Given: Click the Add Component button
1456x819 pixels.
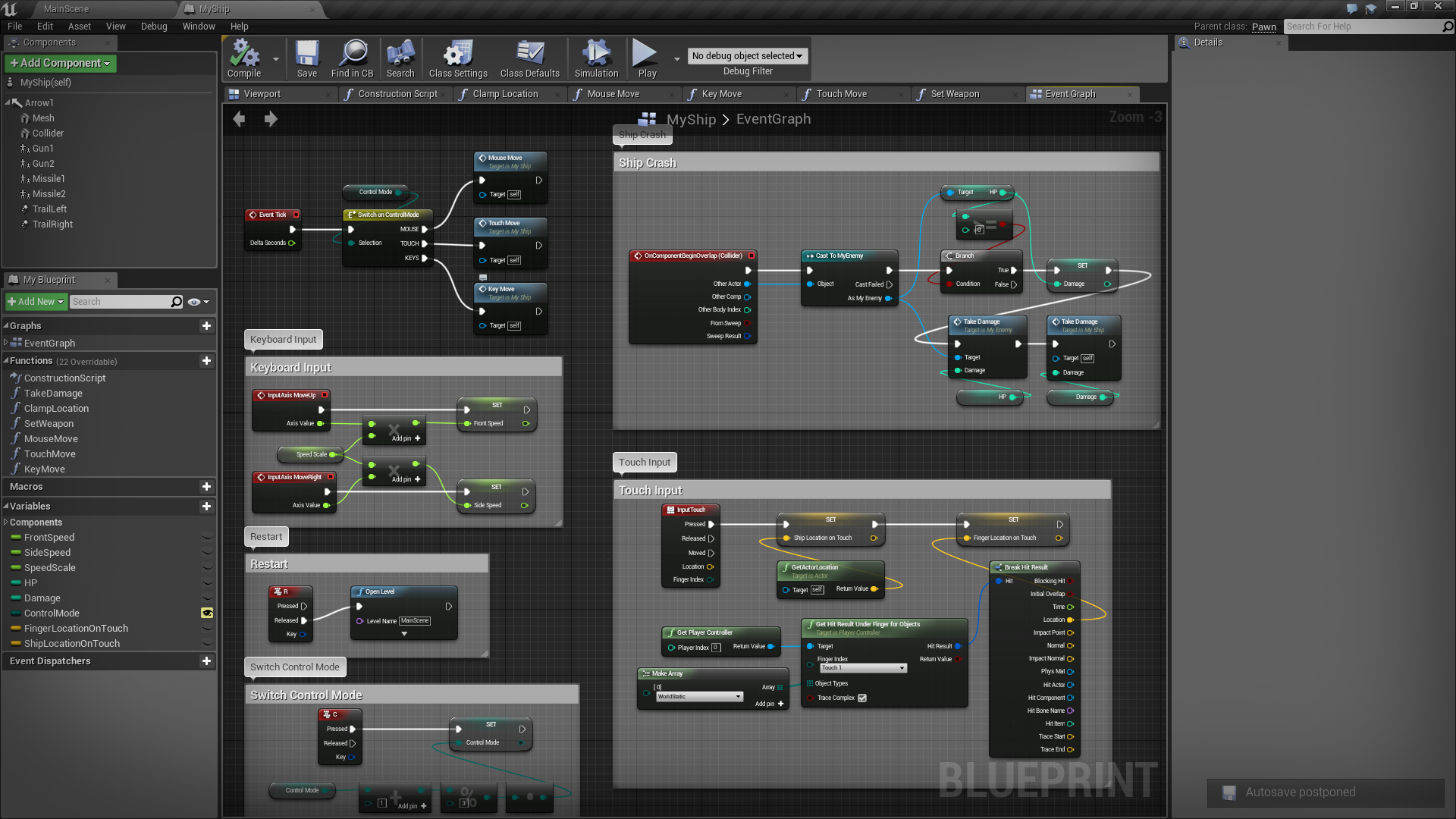Looking at the screenshot, I should (60, 63).
